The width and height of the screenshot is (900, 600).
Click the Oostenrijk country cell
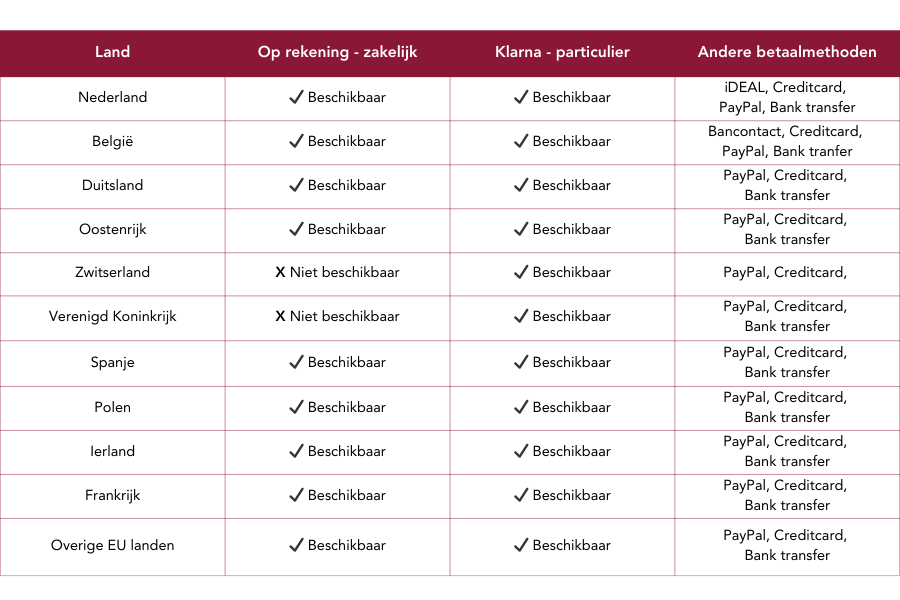pos(112,229)
